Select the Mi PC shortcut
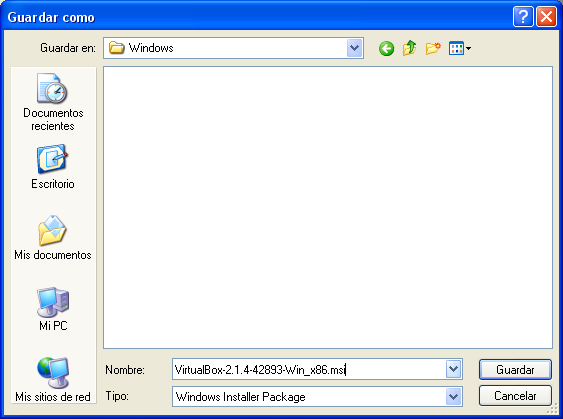 53,309
